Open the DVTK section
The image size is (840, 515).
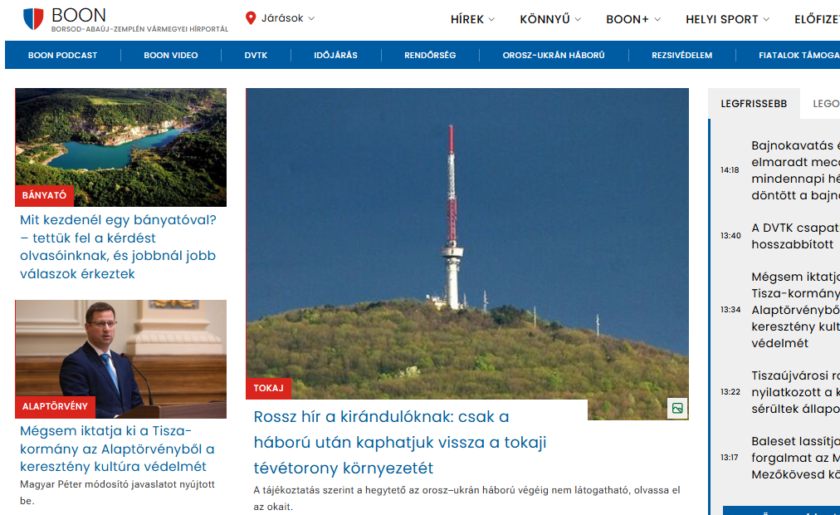[x=256, y=55]
